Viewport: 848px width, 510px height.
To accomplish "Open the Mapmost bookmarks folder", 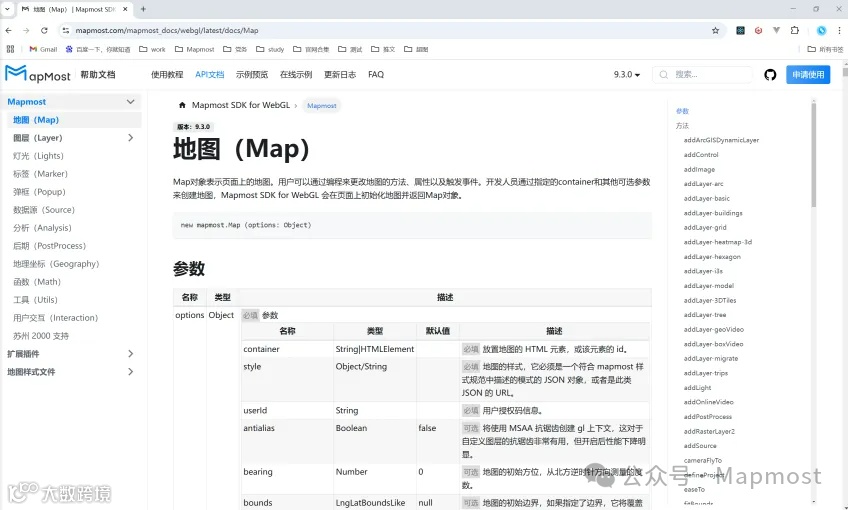I will (195, 49).
